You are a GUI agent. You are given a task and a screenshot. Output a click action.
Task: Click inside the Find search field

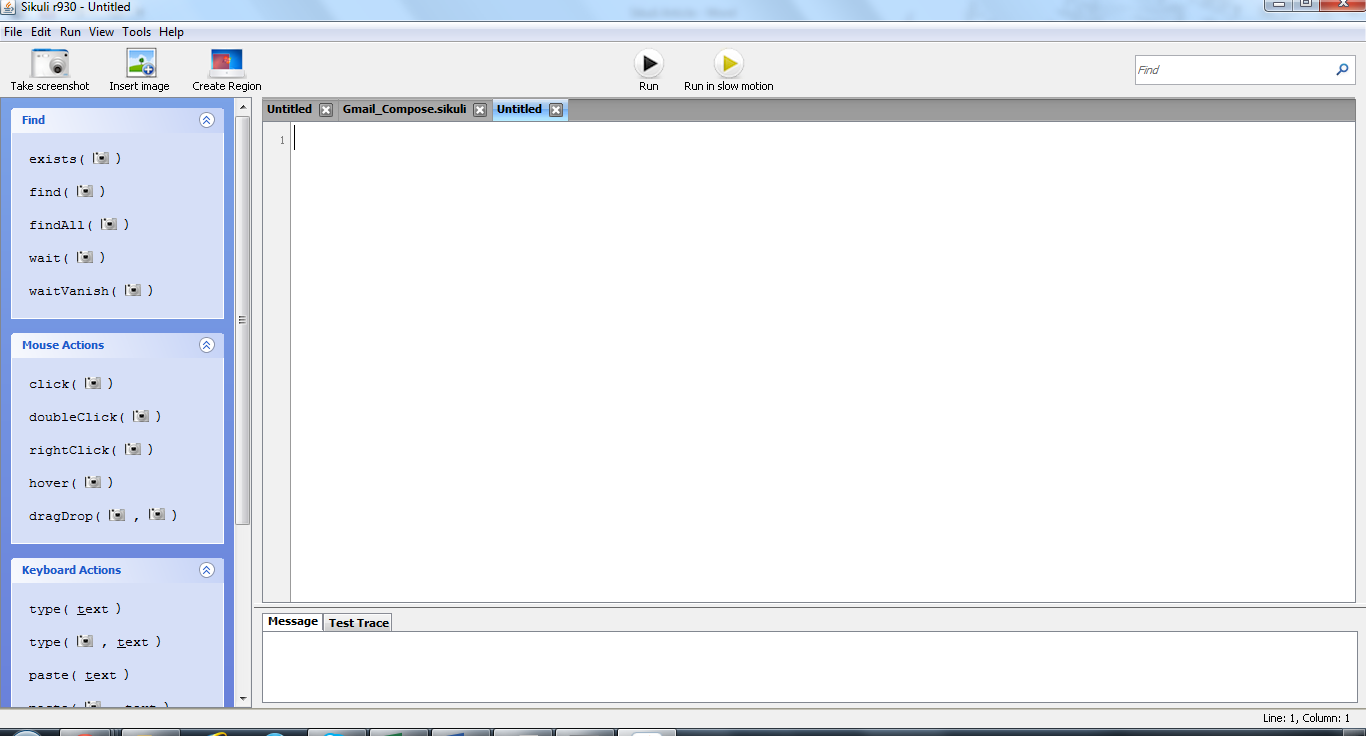1230,69
